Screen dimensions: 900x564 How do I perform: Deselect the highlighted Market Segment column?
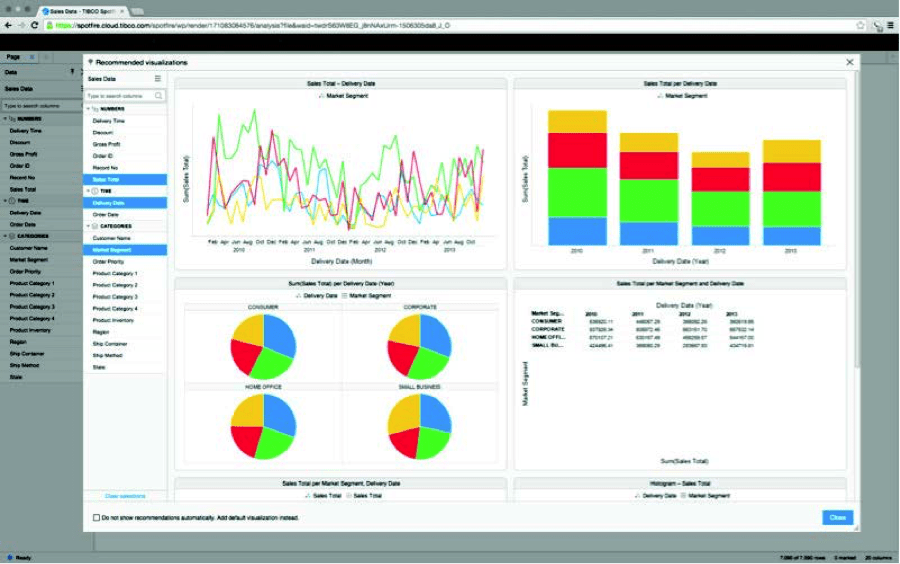point(124,250)
